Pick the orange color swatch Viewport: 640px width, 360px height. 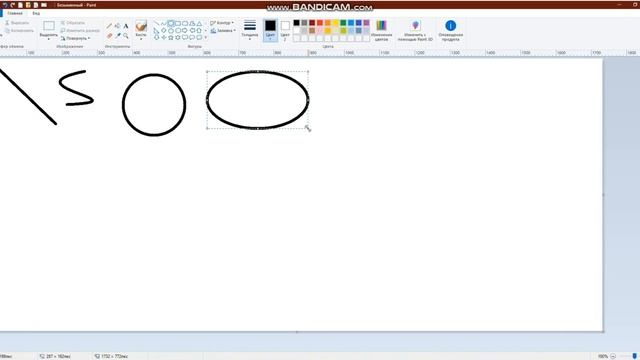(328, 23)
